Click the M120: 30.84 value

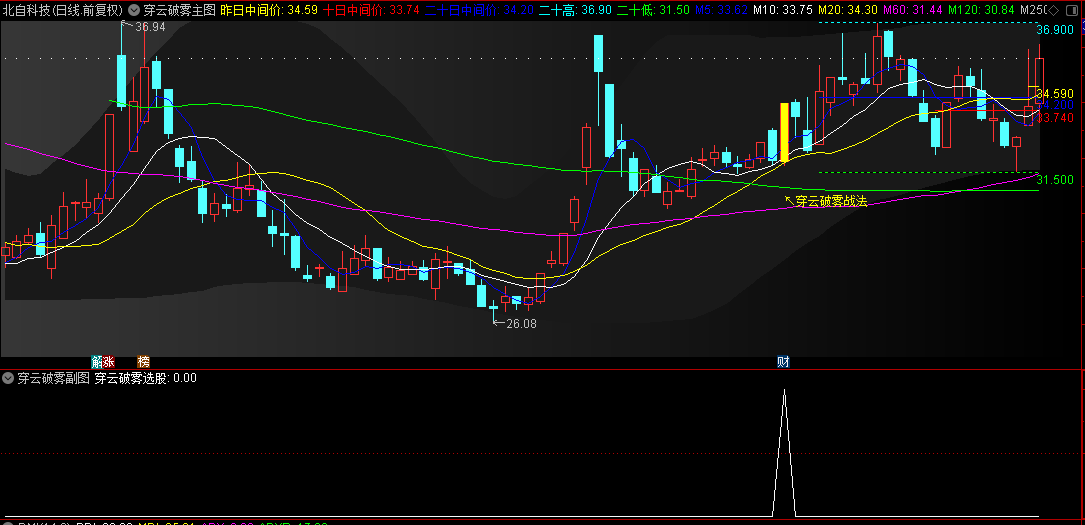point(981,10)
